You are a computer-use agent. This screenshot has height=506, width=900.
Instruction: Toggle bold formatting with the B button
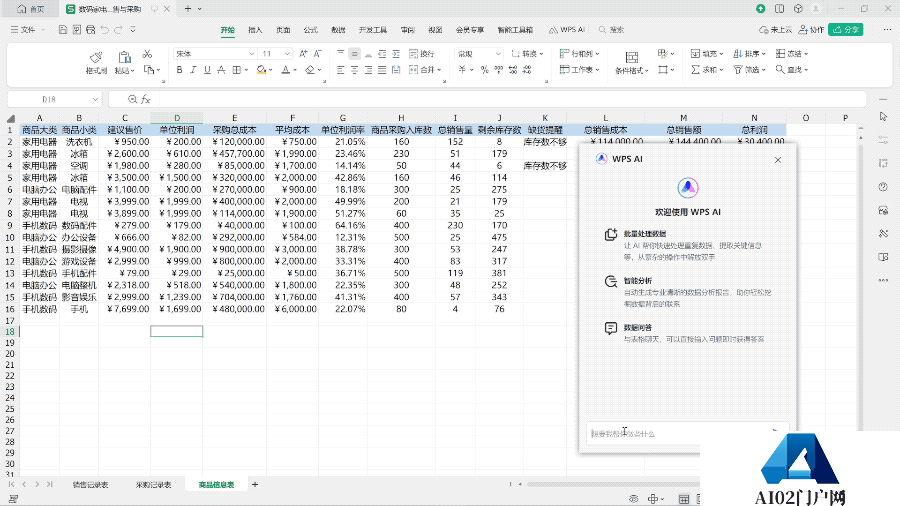[180, 70]
